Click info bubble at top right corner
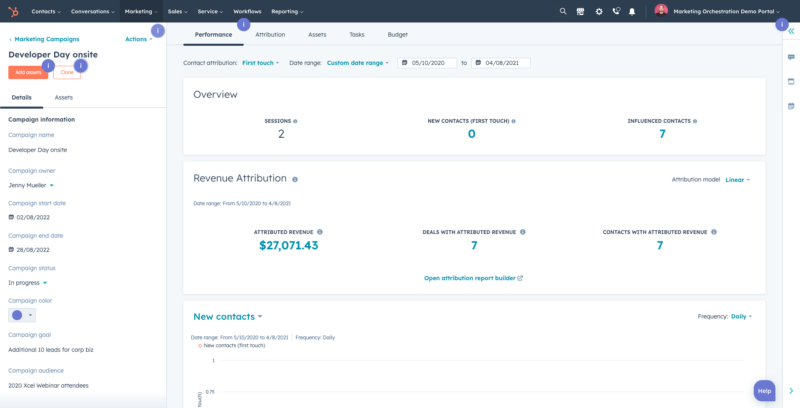The width and height of the screenshot is (800, 408). [x=782, y=24]
